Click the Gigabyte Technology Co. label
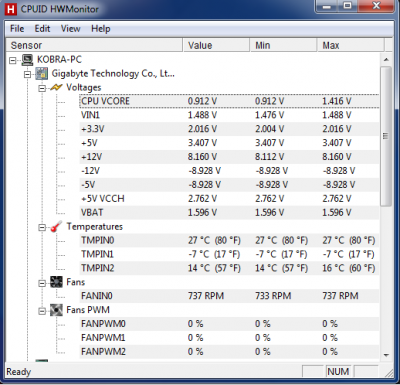 pos(113,74)
